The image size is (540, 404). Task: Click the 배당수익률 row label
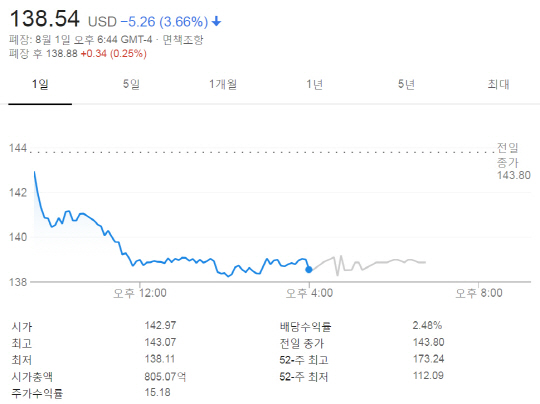point(305,327)
